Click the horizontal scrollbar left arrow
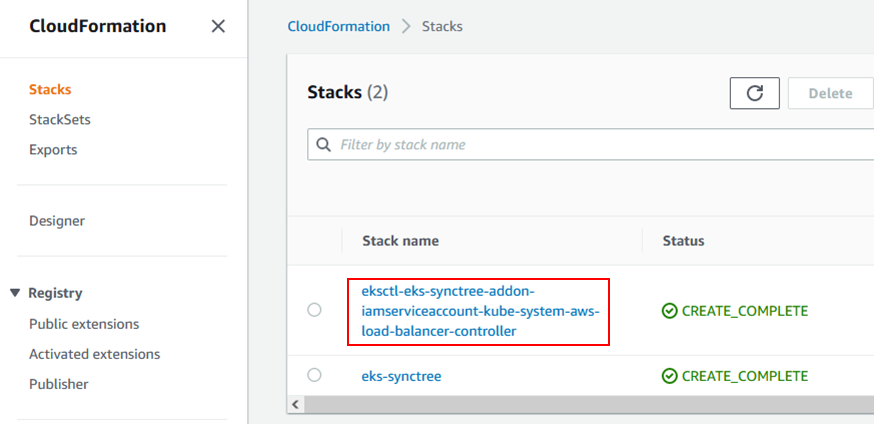The image size is (874, 424). (295, 404)
